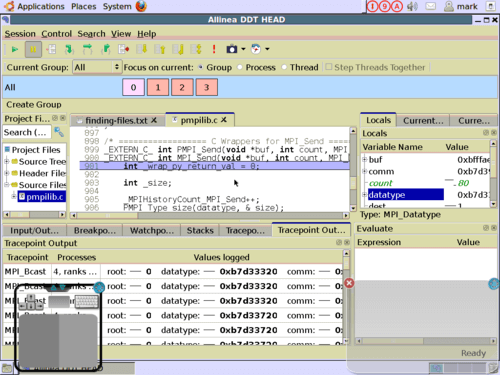500x375 pixels.
Task: Expand the datatype variable in Locals
Action: point(365,195)
